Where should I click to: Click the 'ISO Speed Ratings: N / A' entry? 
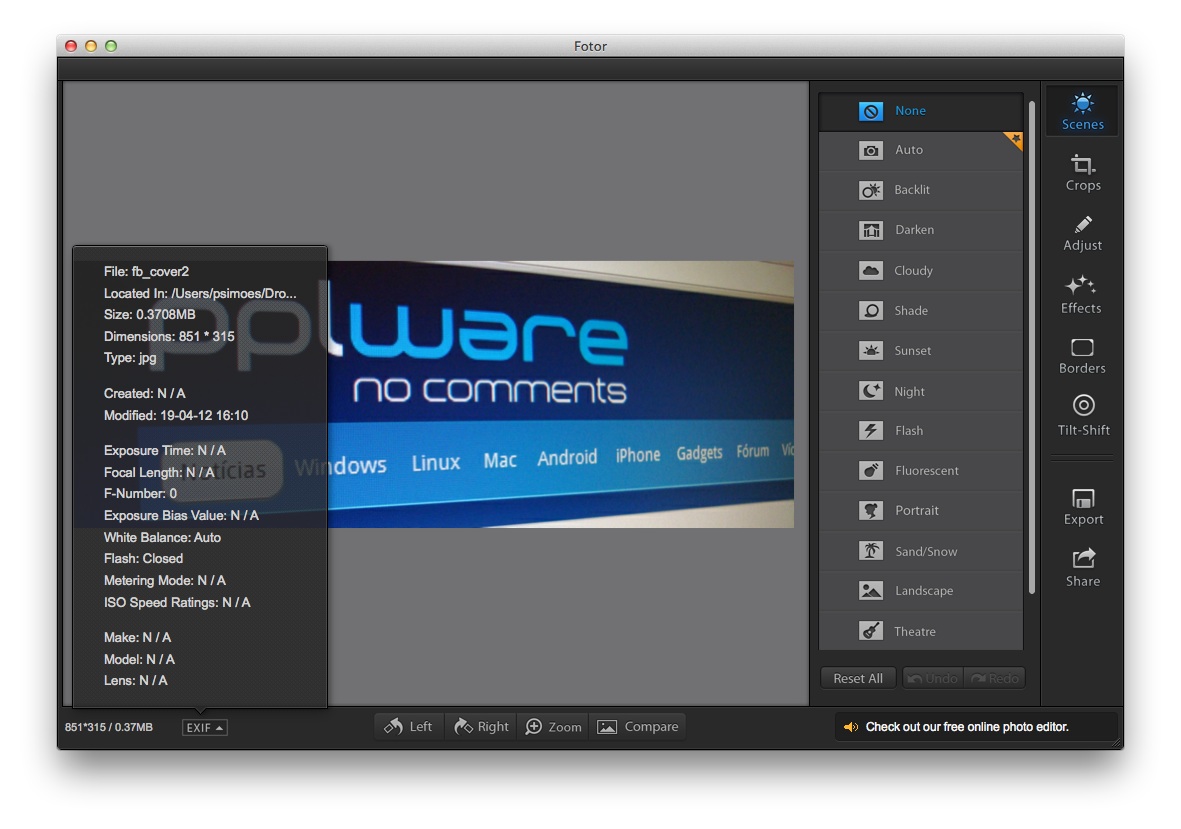pos(177,602)
